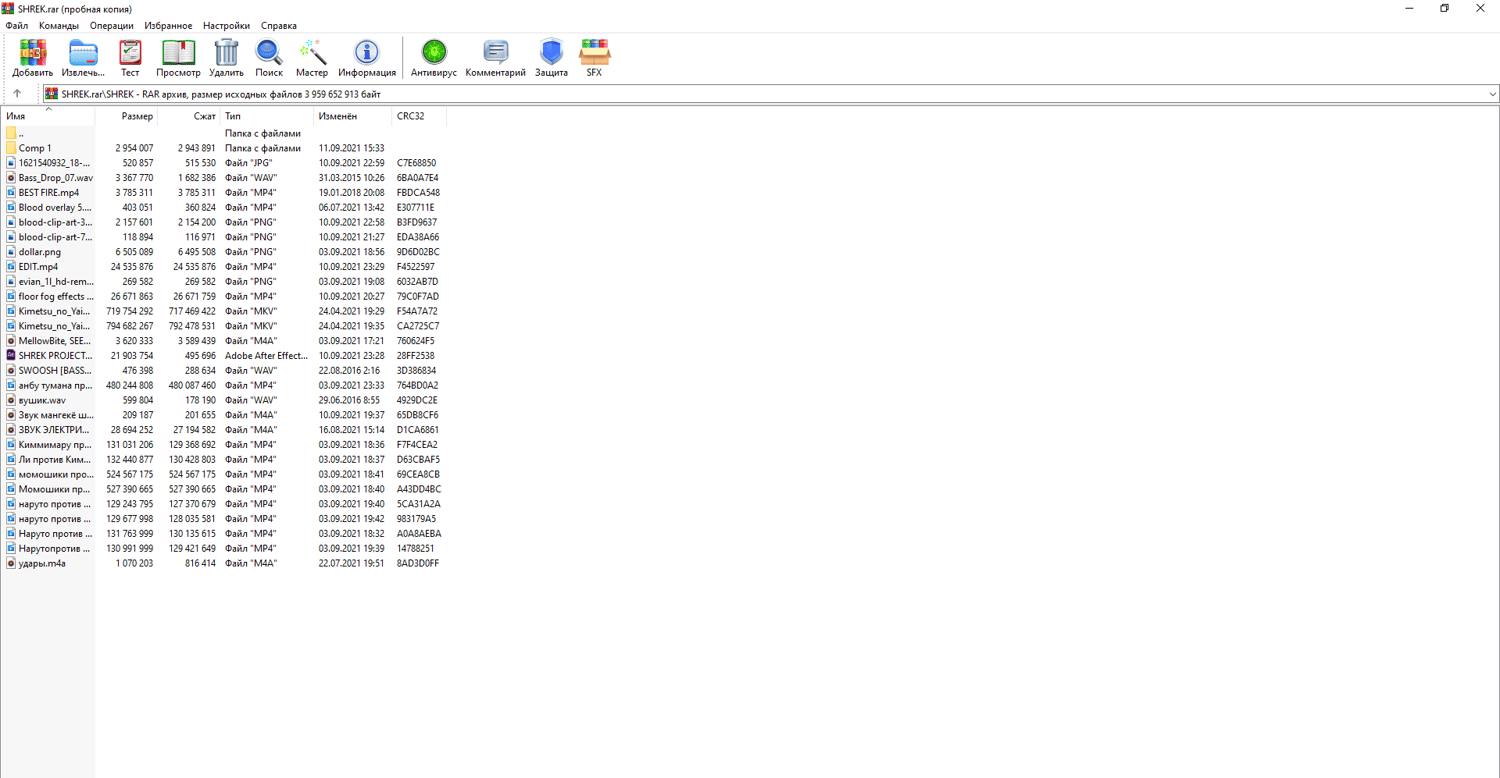Click CRC32 value A43DD4BC
The width and height of the screenshot is (1500, 778).
[x=418, y=489]
